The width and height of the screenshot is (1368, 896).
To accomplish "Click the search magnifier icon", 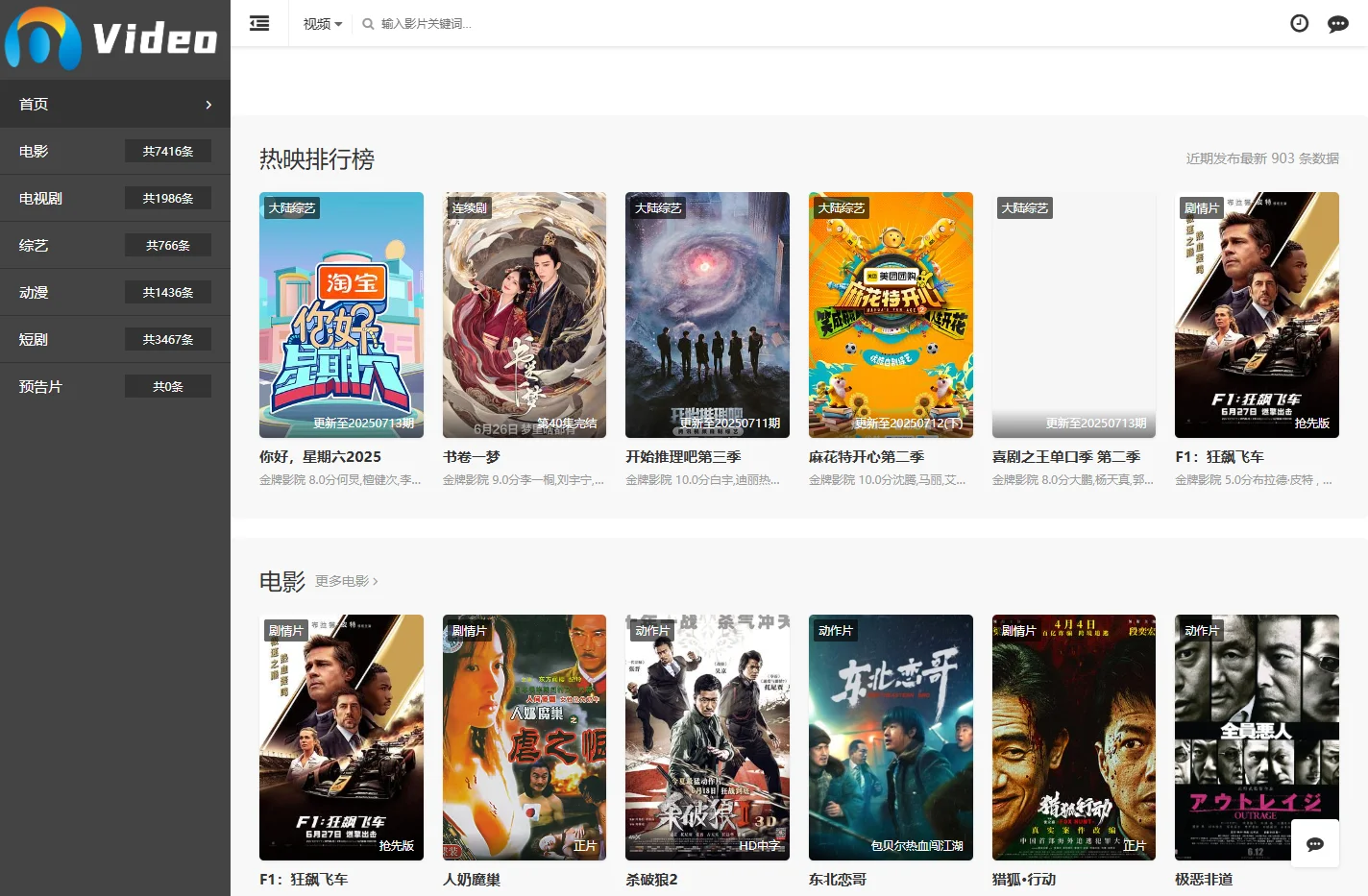I will 368,24.
